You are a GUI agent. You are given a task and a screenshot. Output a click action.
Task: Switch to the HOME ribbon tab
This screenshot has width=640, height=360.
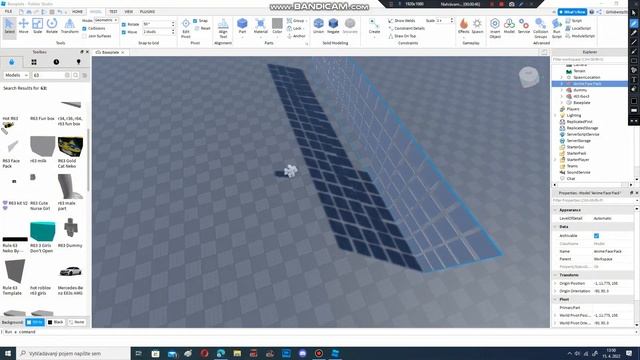[x=77, y=11]
